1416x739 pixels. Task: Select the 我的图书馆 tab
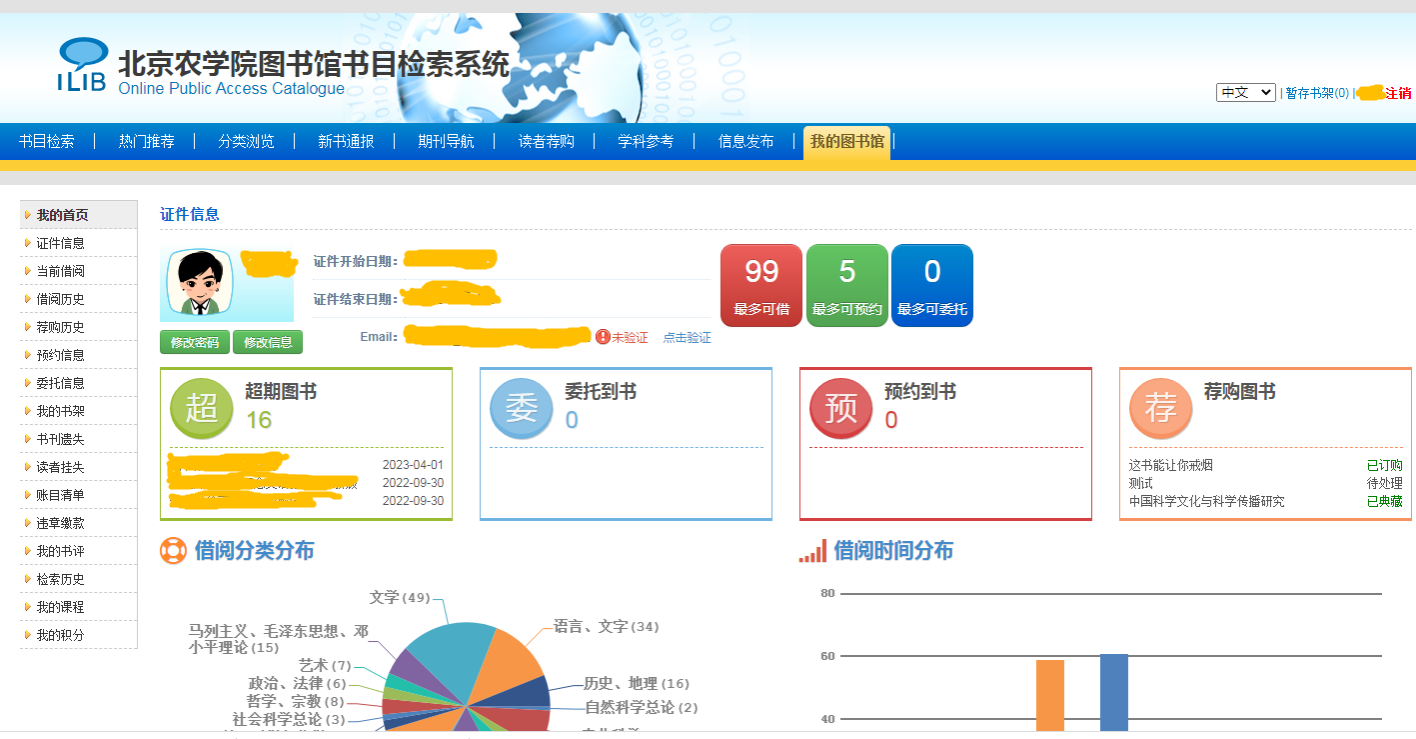point(847,142)
